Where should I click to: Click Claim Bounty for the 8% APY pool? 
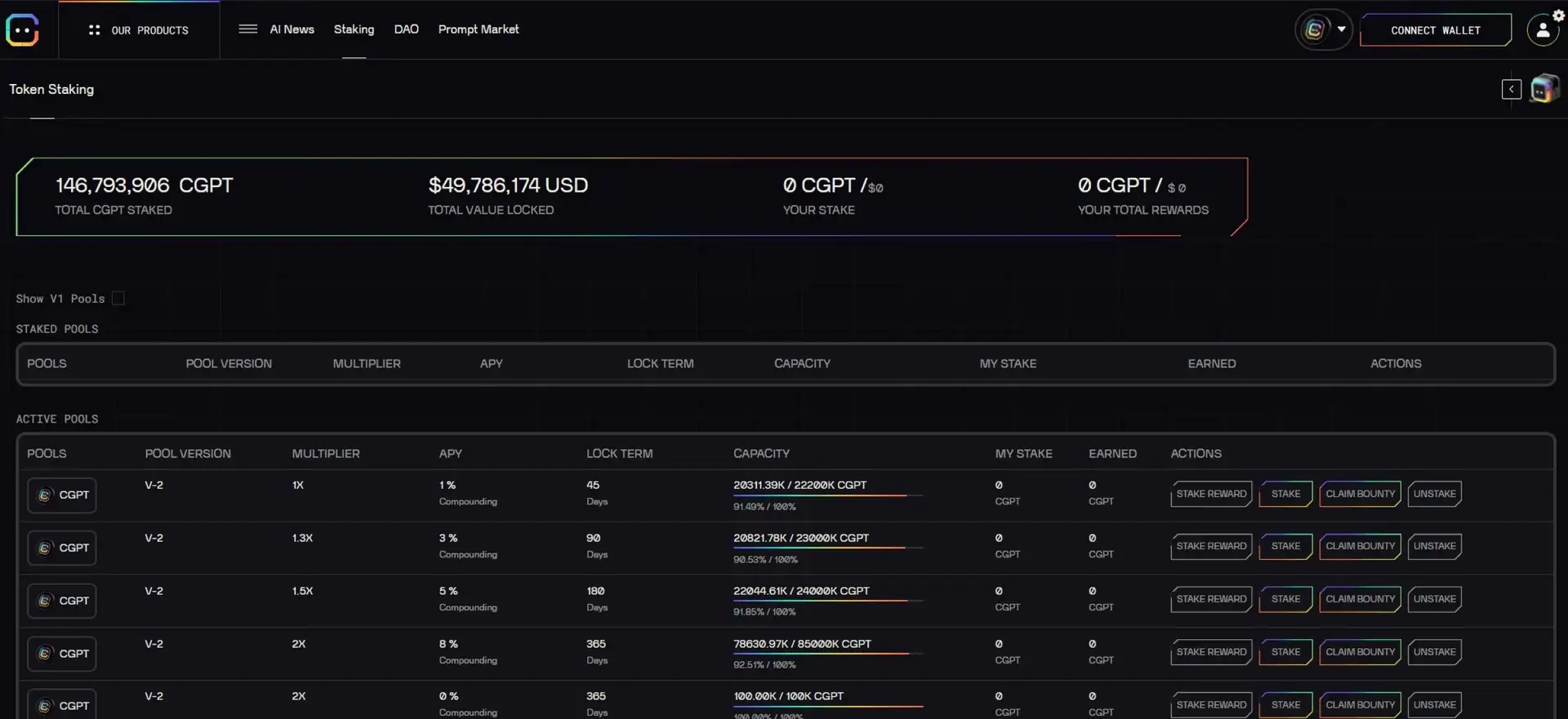pos(1360,652)
